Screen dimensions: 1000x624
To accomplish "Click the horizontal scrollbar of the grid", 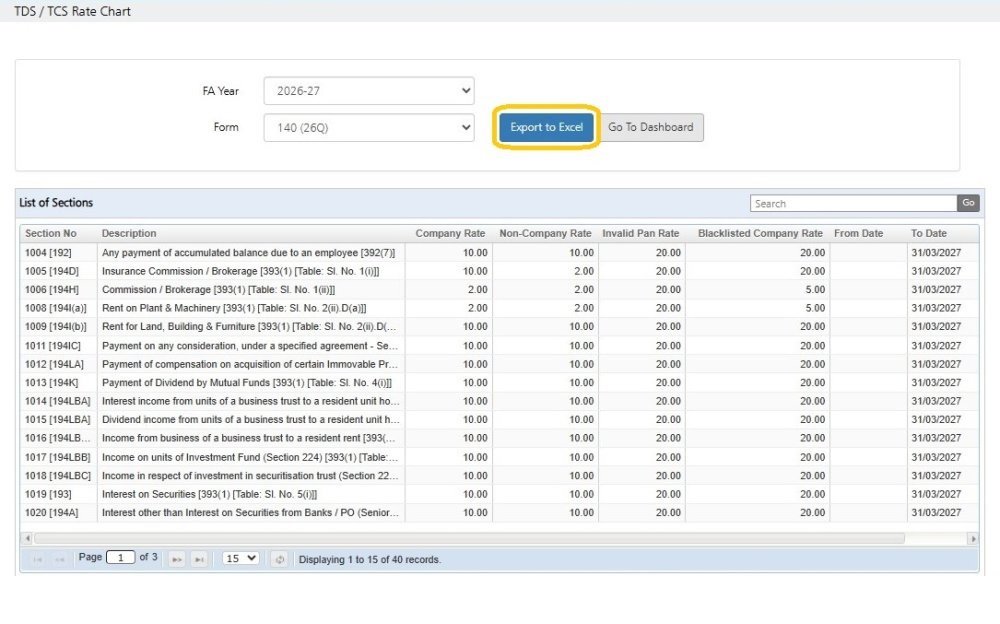I will [469, 539].
